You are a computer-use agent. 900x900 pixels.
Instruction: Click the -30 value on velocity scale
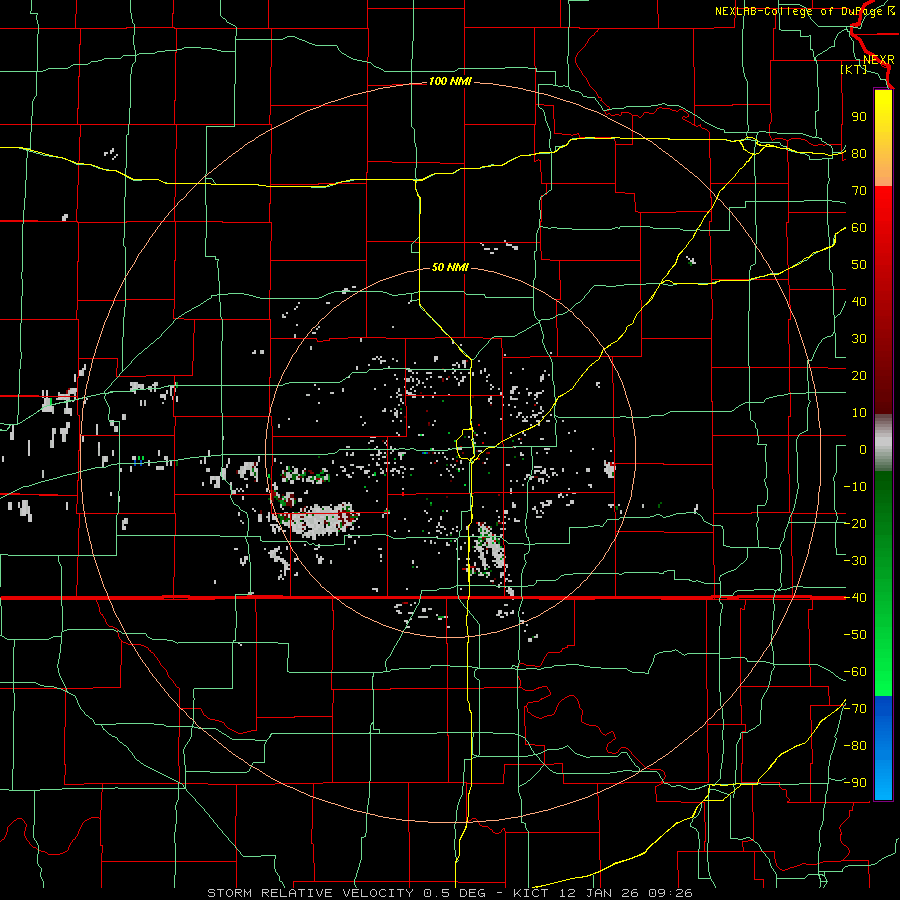(855, 561)
